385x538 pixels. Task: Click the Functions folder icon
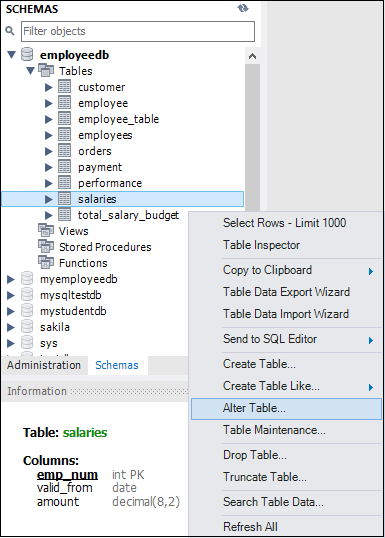click(46, 262)
